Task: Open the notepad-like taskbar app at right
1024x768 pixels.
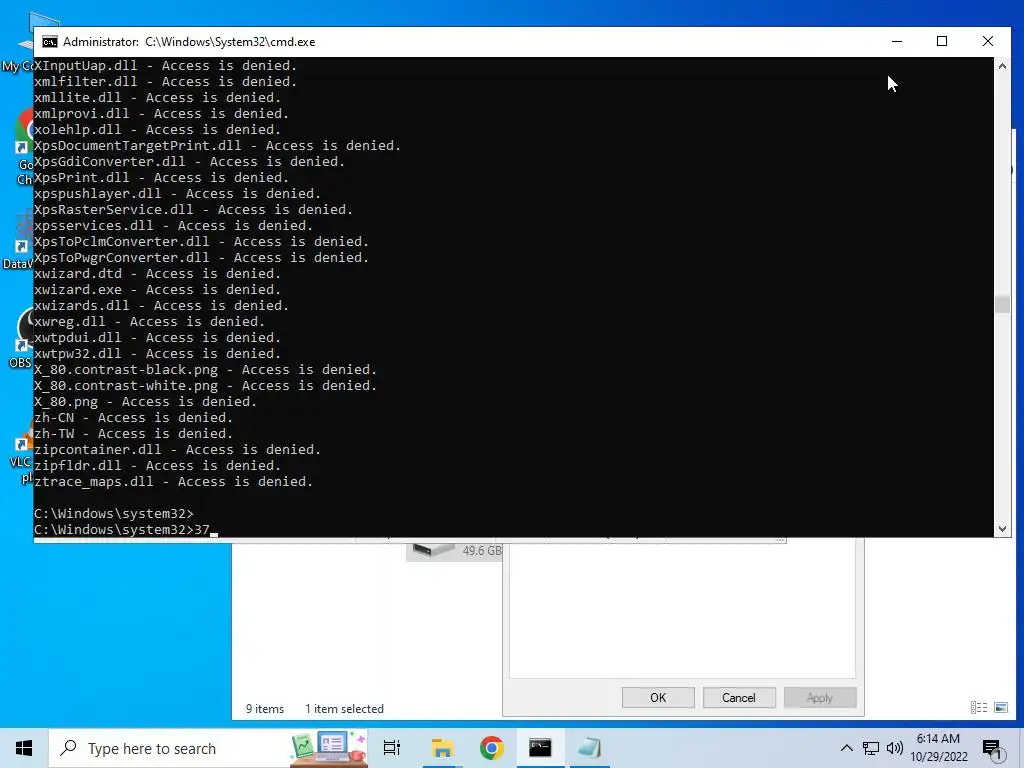Action: point(590,748)
